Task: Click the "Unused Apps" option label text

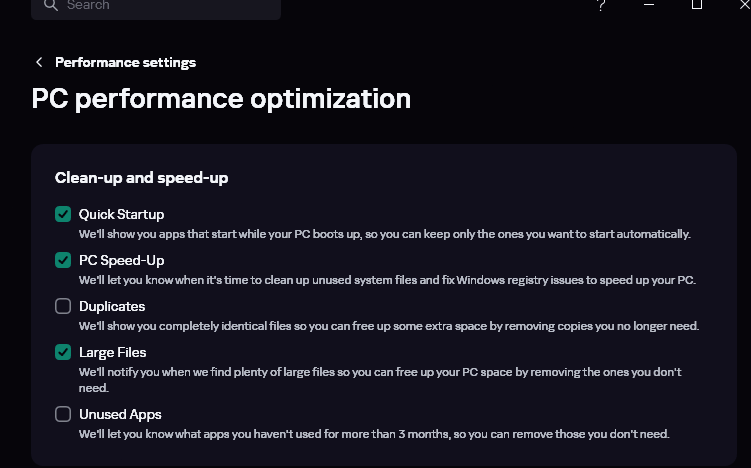Action: [x=120, y=414]
